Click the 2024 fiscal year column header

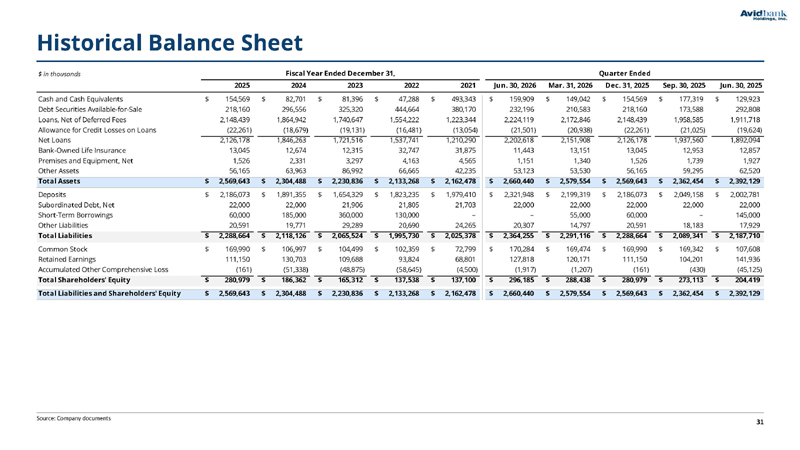(x=298, y=86)
